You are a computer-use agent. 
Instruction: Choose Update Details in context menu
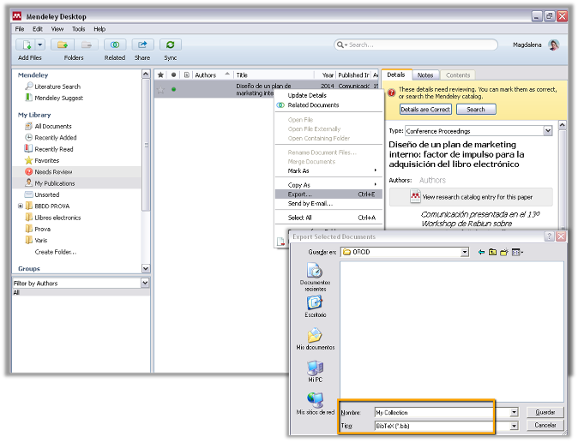(307, 95)
